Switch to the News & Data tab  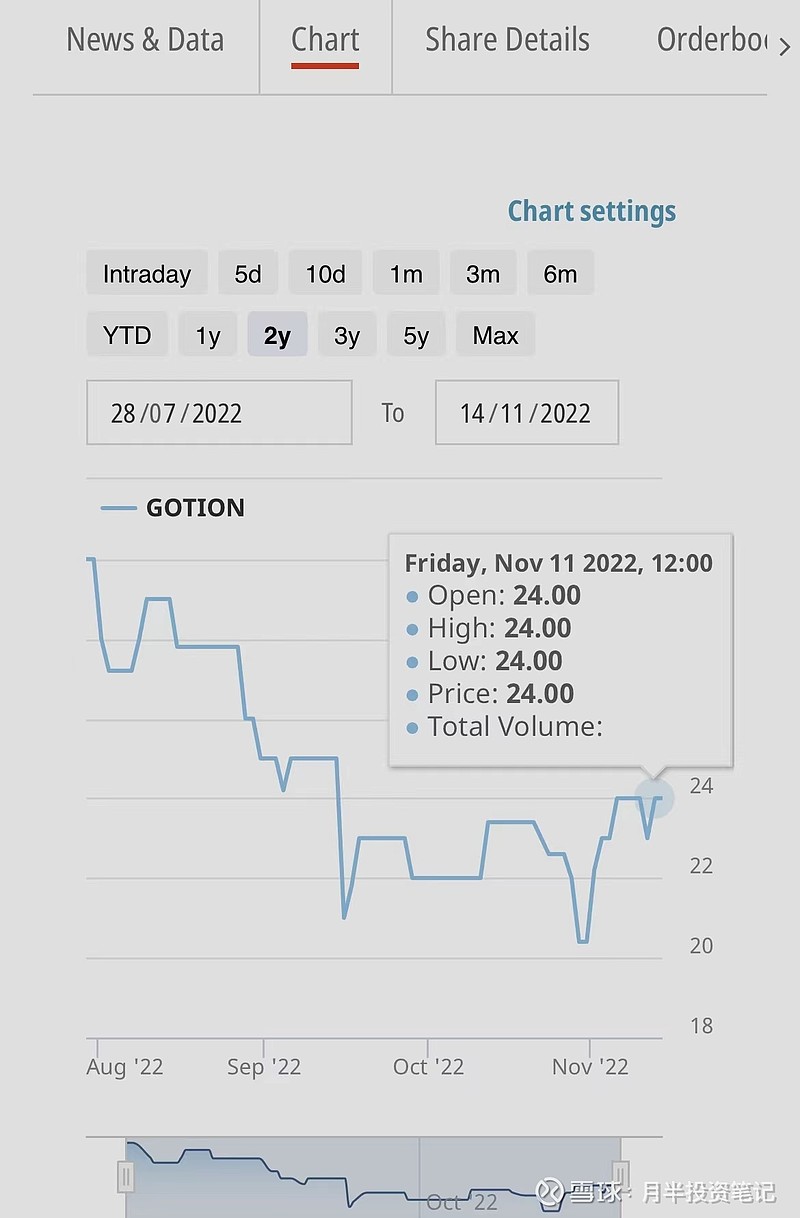[145, 40]
